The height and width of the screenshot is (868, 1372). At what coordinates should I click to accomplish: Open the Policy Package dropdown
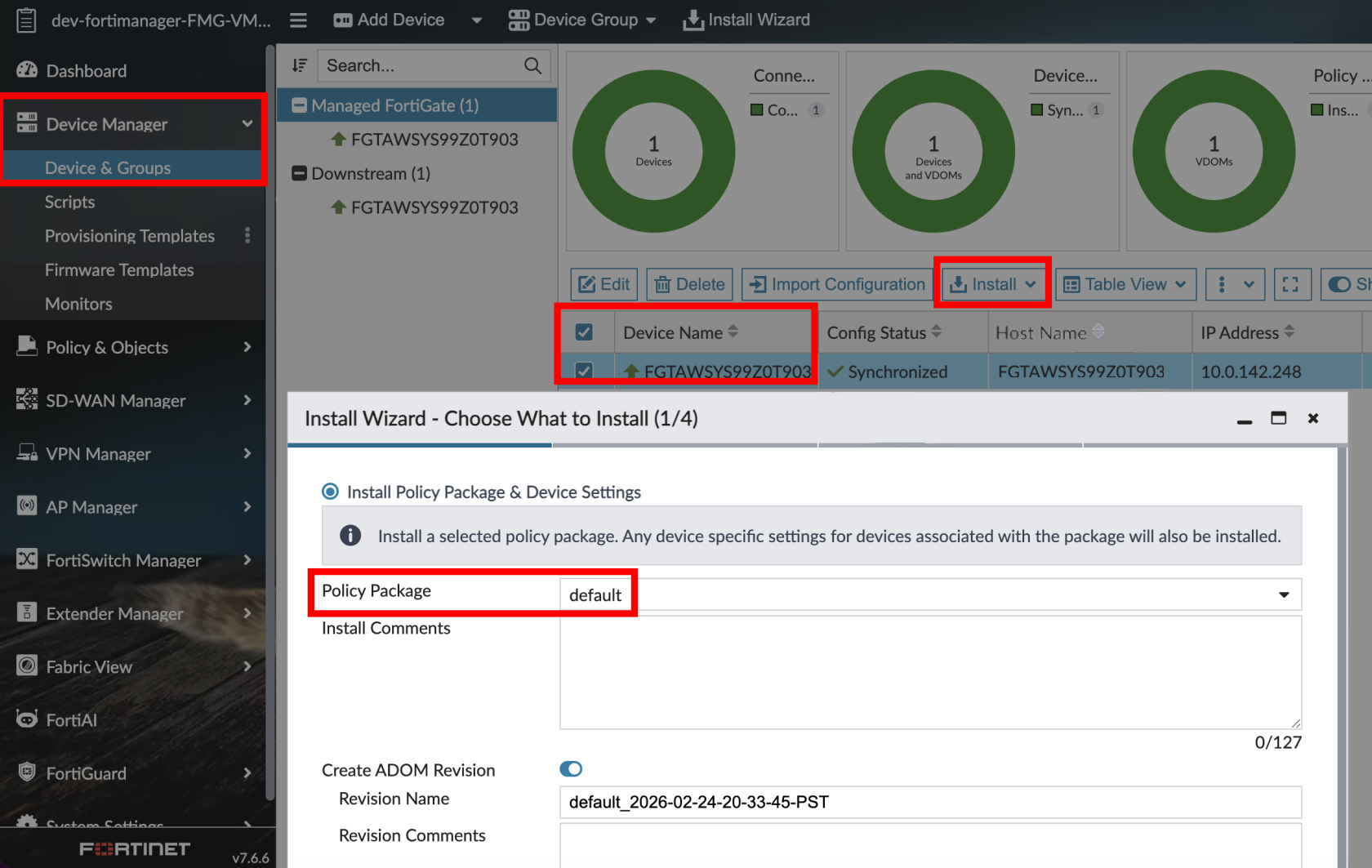[x=929, y=594]
